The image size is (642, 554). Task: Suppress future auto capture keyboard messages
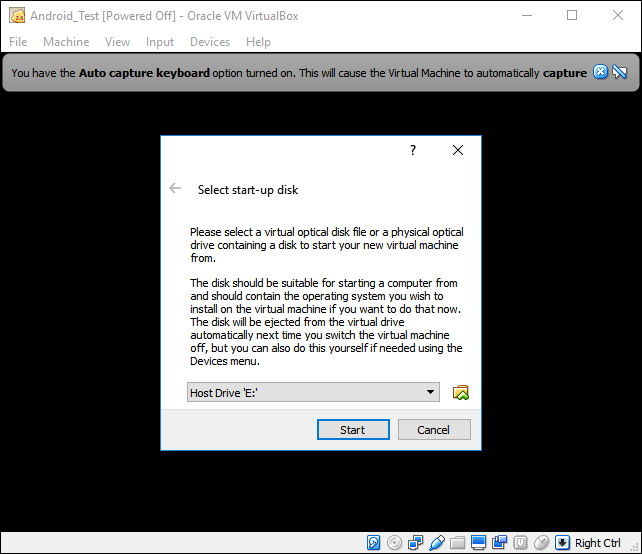point(619,72)
